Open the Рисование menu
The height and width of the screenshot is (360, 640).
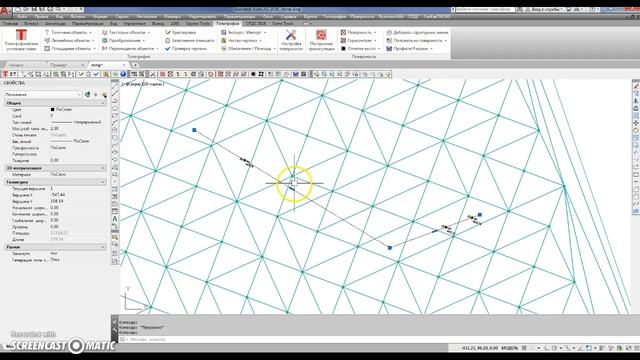click(x=147, y=17)
